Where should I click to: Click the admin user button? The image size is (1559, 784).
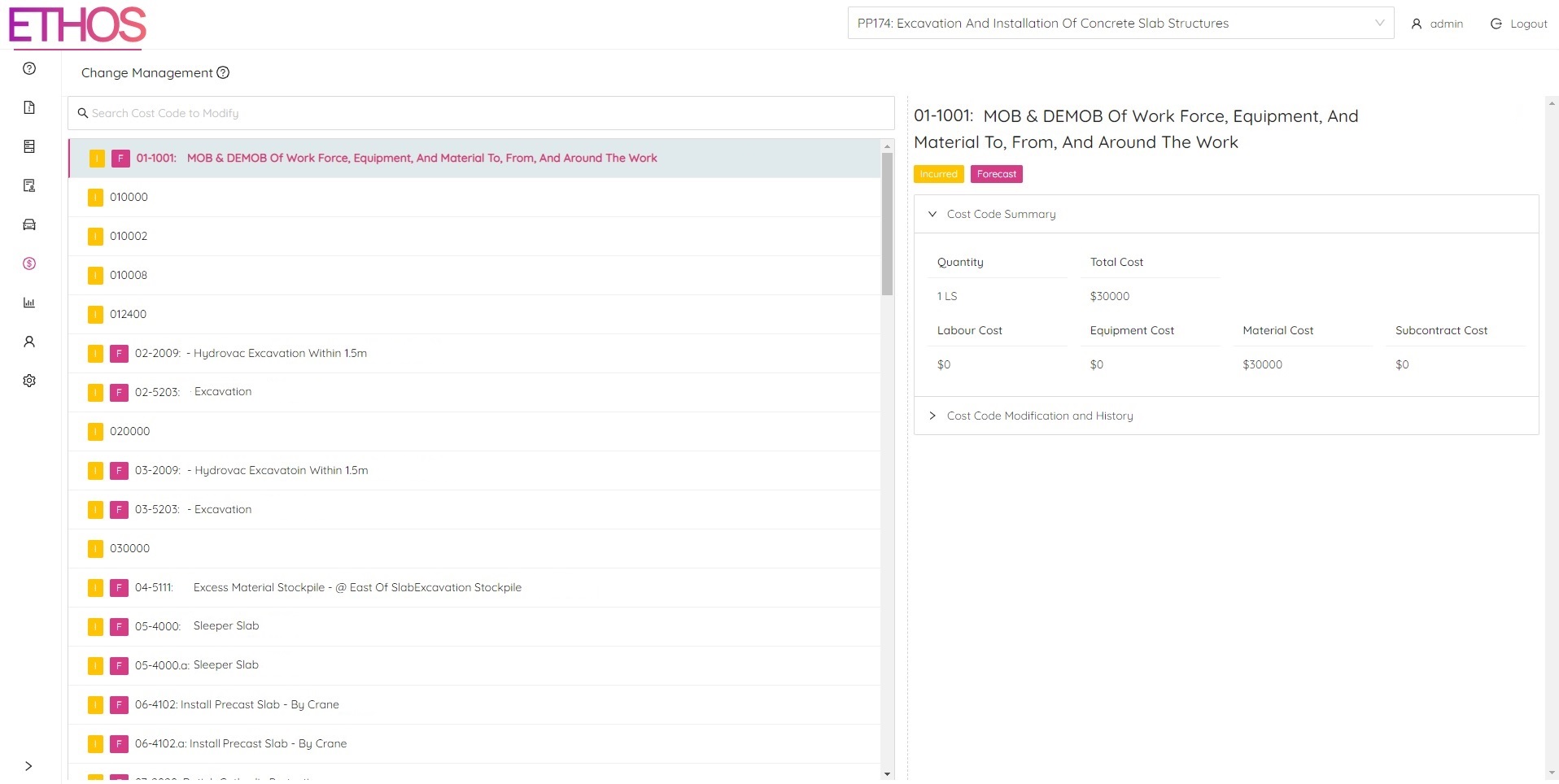(x=1437, y=24)
